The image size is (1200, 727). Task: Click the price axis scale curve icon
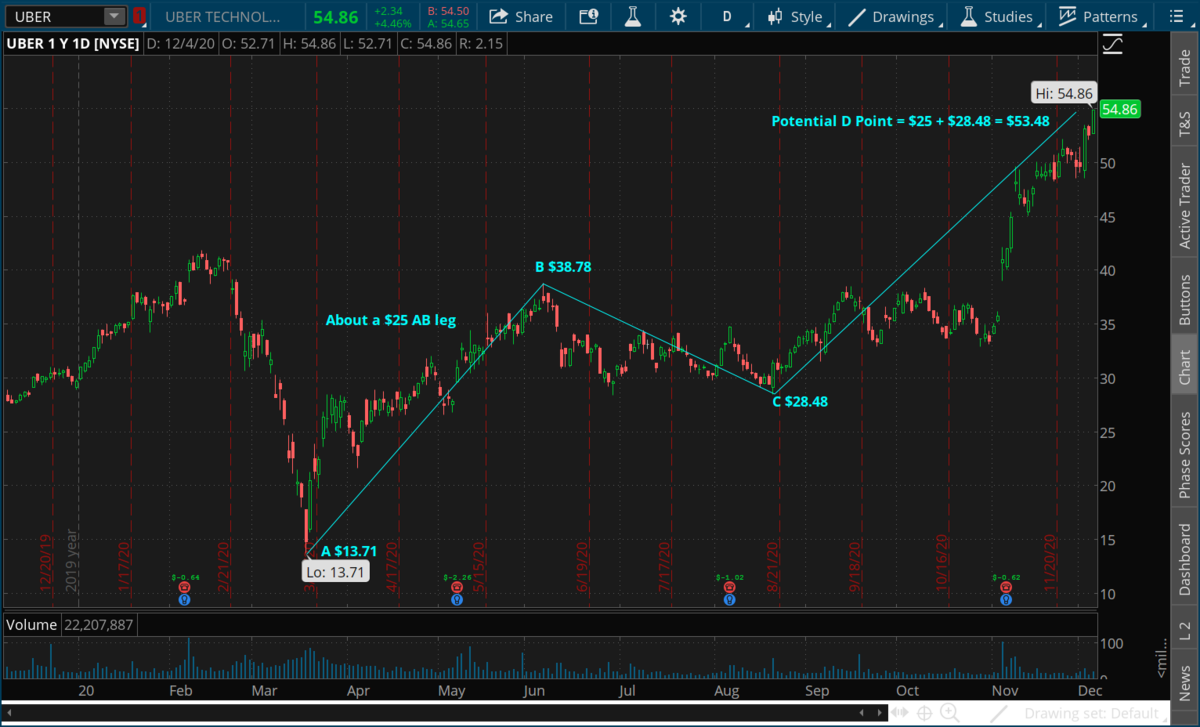(x=1111, y=44)
